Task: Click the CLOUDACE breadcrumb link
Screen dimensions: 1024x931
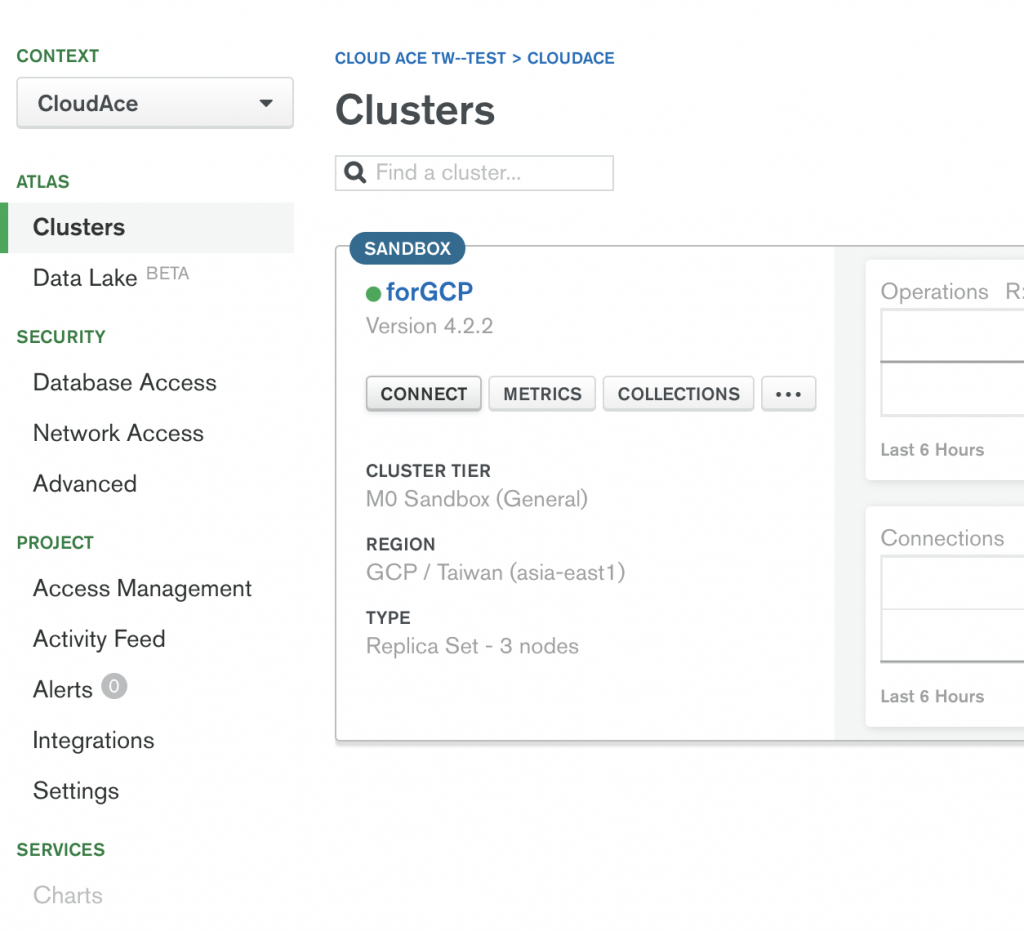Action: (x=571, y=58)
